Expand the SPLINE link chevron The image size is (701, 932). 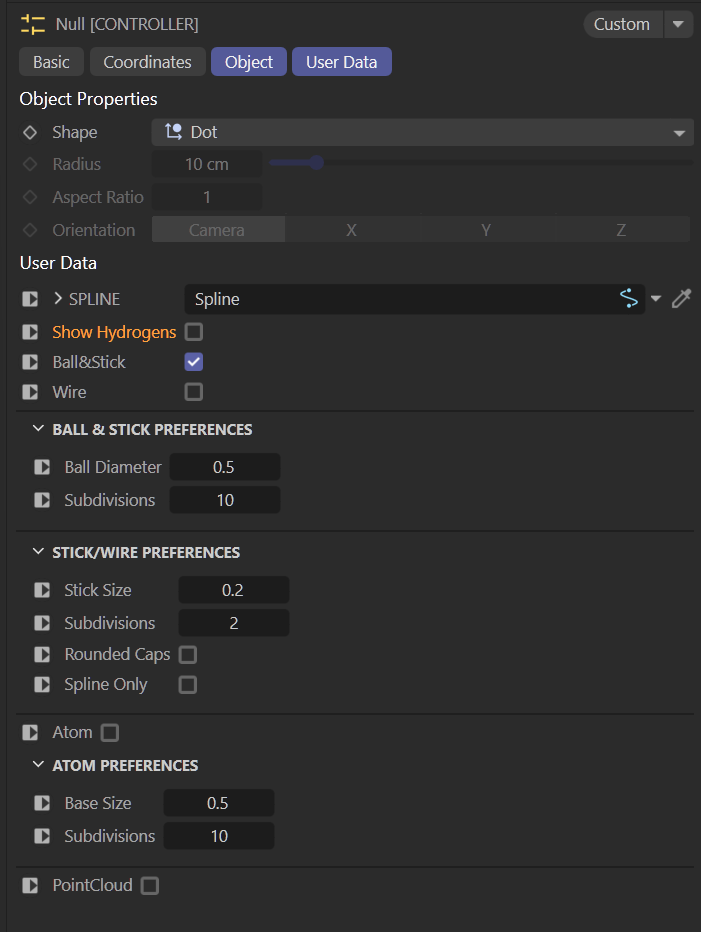click(58, 299)
